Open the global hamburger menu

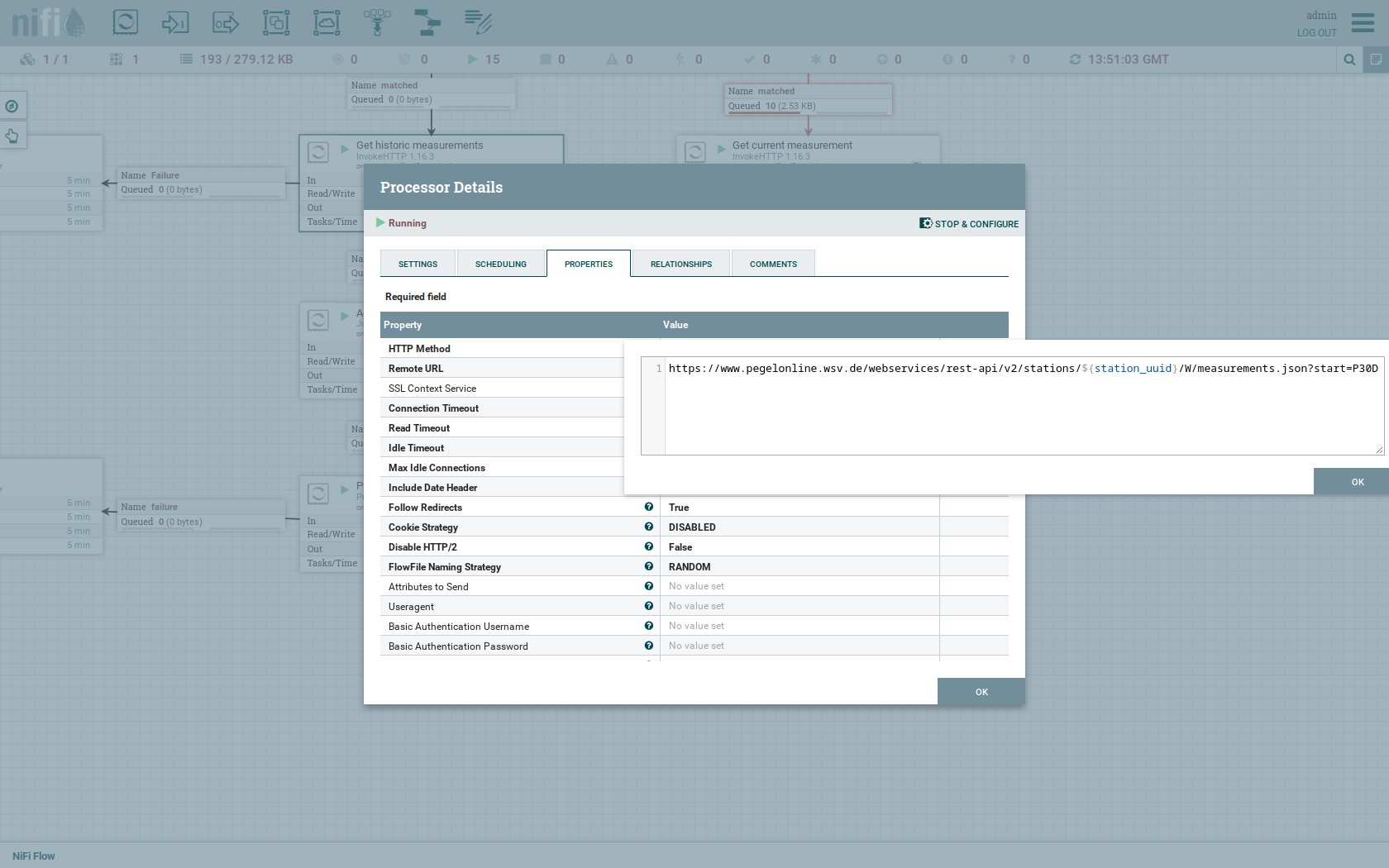(1363, 22)
